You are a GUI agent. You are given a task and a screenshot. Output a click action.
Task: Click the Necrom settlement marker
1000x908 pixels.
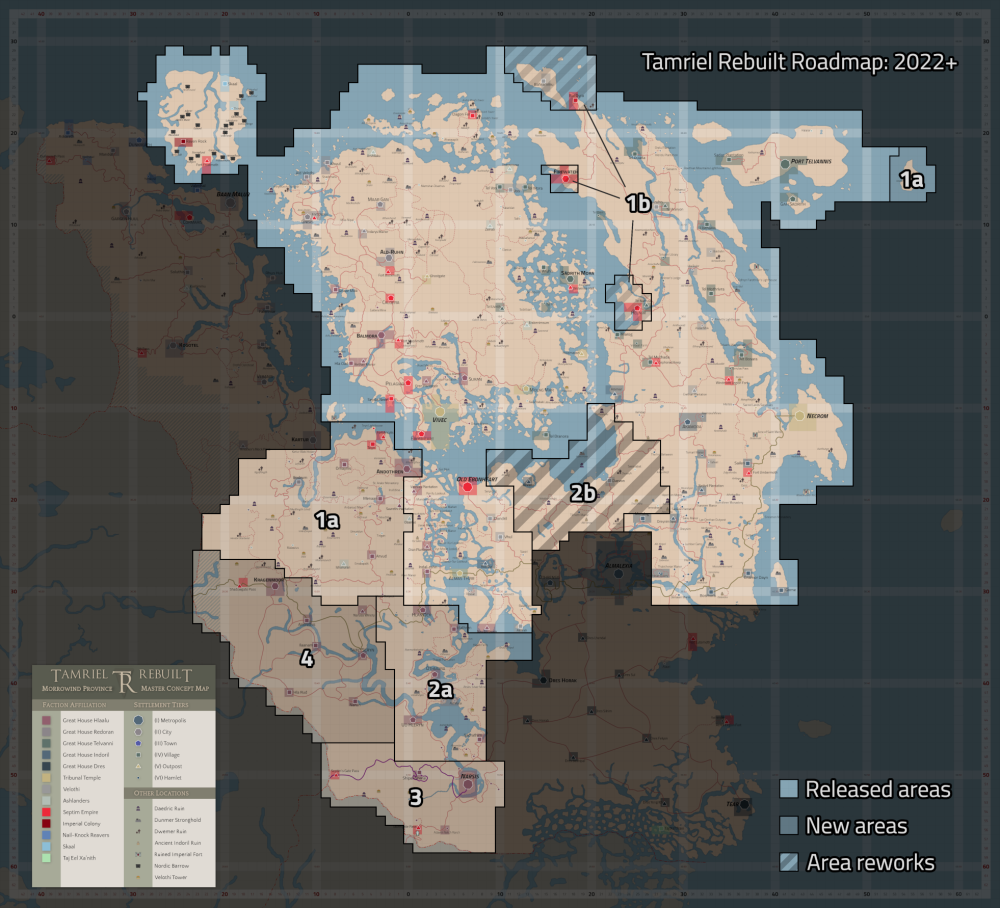[x=800, y=416]
